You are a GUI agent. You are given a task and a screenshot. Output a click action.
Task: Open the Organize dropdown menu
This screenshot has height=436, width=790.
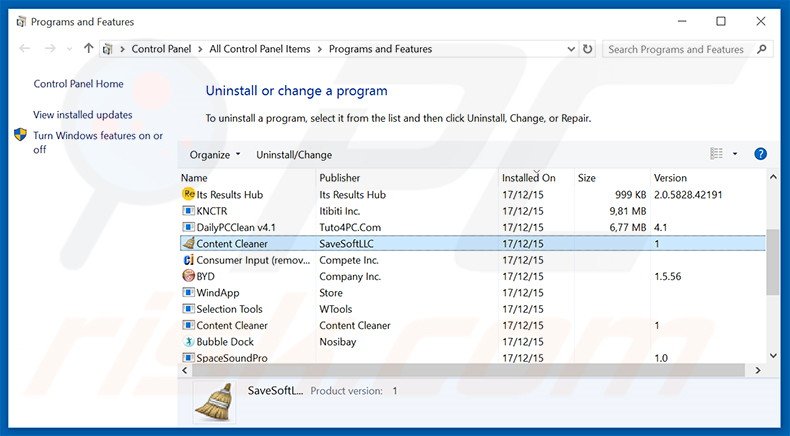point(215,155)
